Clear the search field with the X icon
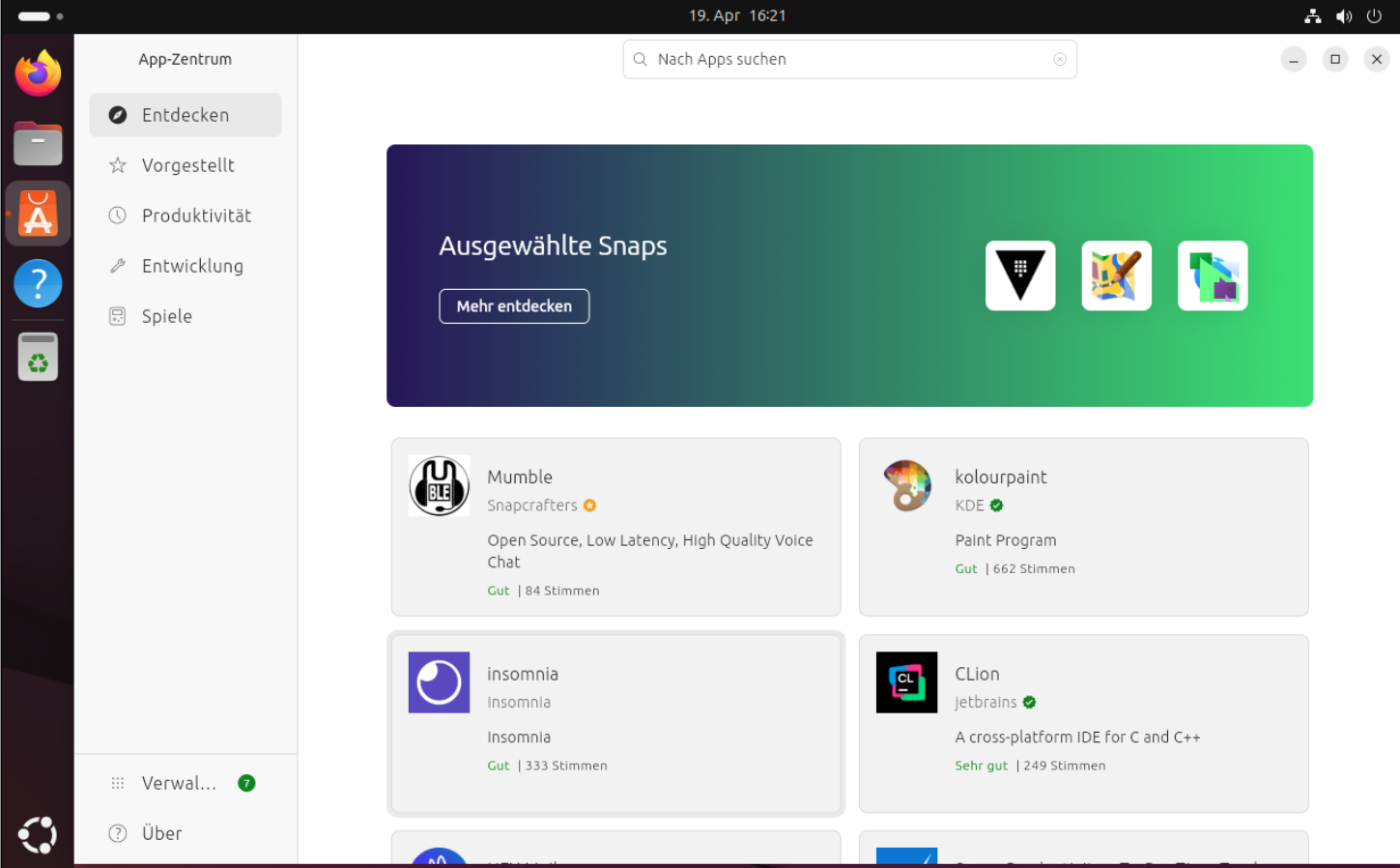The width and height of the screenshot is (1400, 868). 1060,59
